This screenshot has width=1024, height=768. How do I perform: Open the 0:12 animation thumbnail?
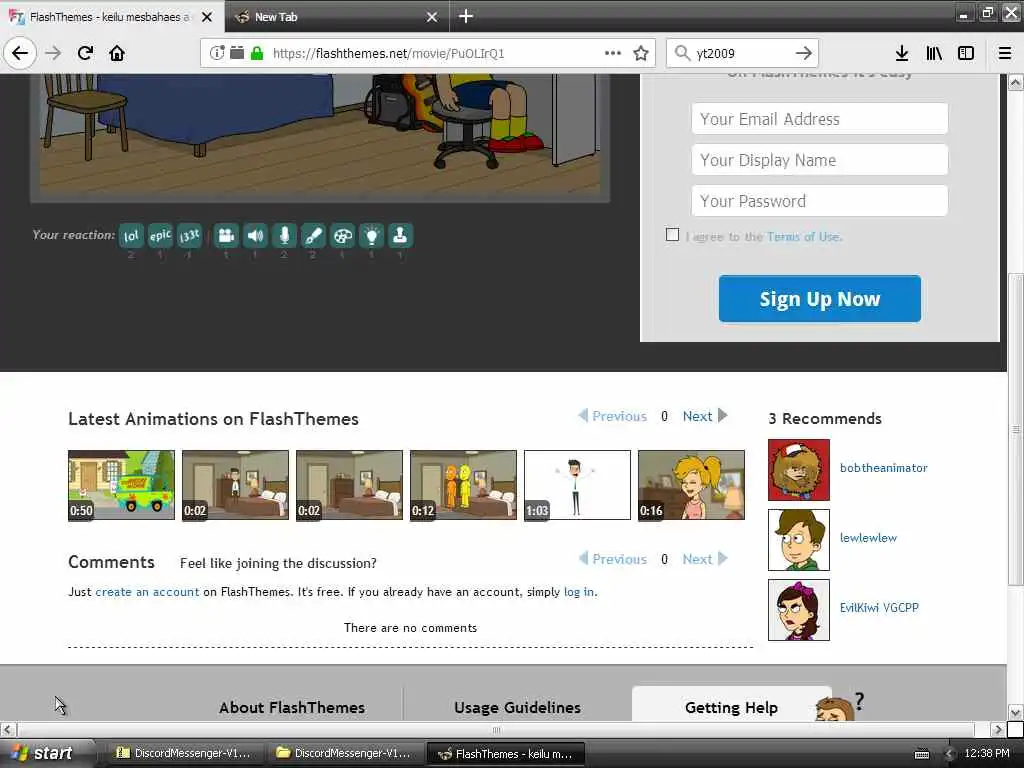click(x=463, y=485)
